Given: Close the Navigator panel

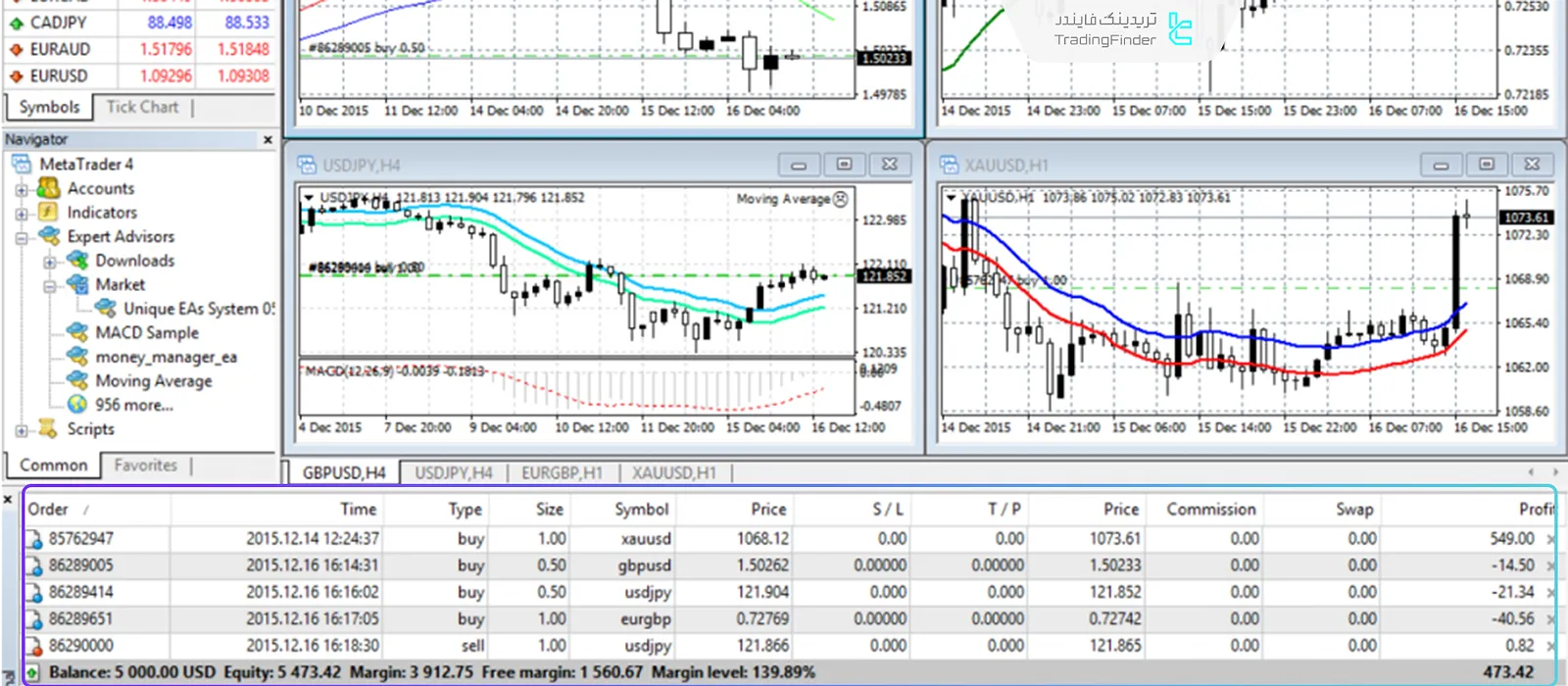Looking at the screenshot, I should (268, 140).
